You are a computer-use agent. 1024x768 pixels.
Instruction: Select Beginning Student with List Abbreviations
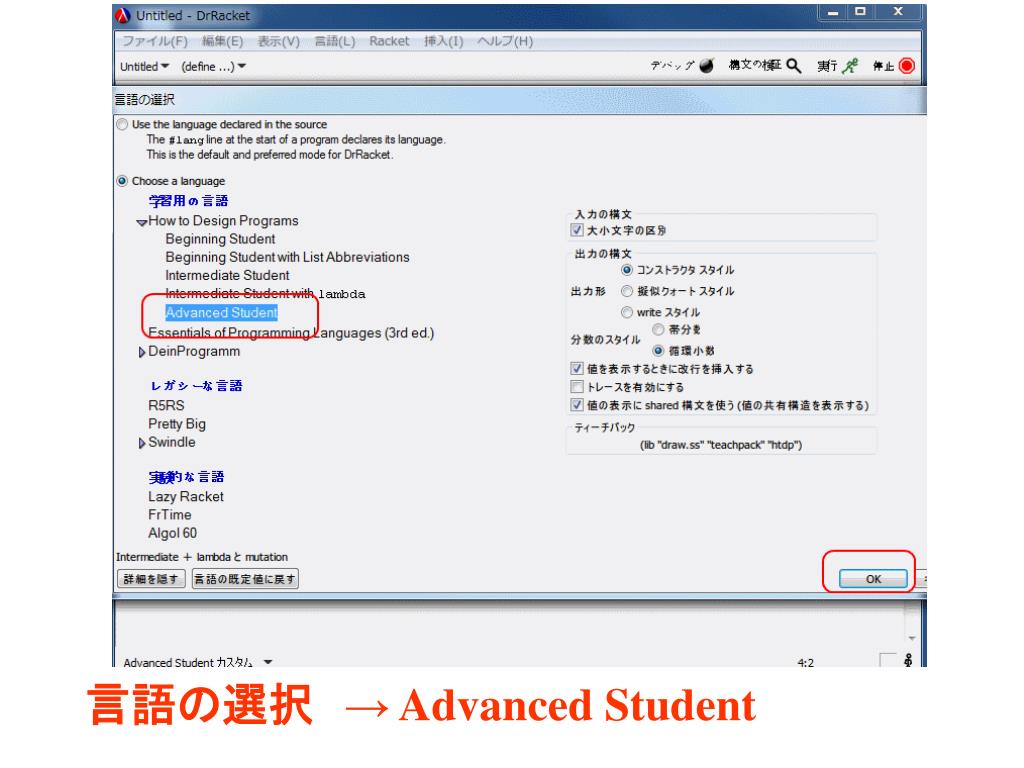pyautogui.click(x=287, y=257)
